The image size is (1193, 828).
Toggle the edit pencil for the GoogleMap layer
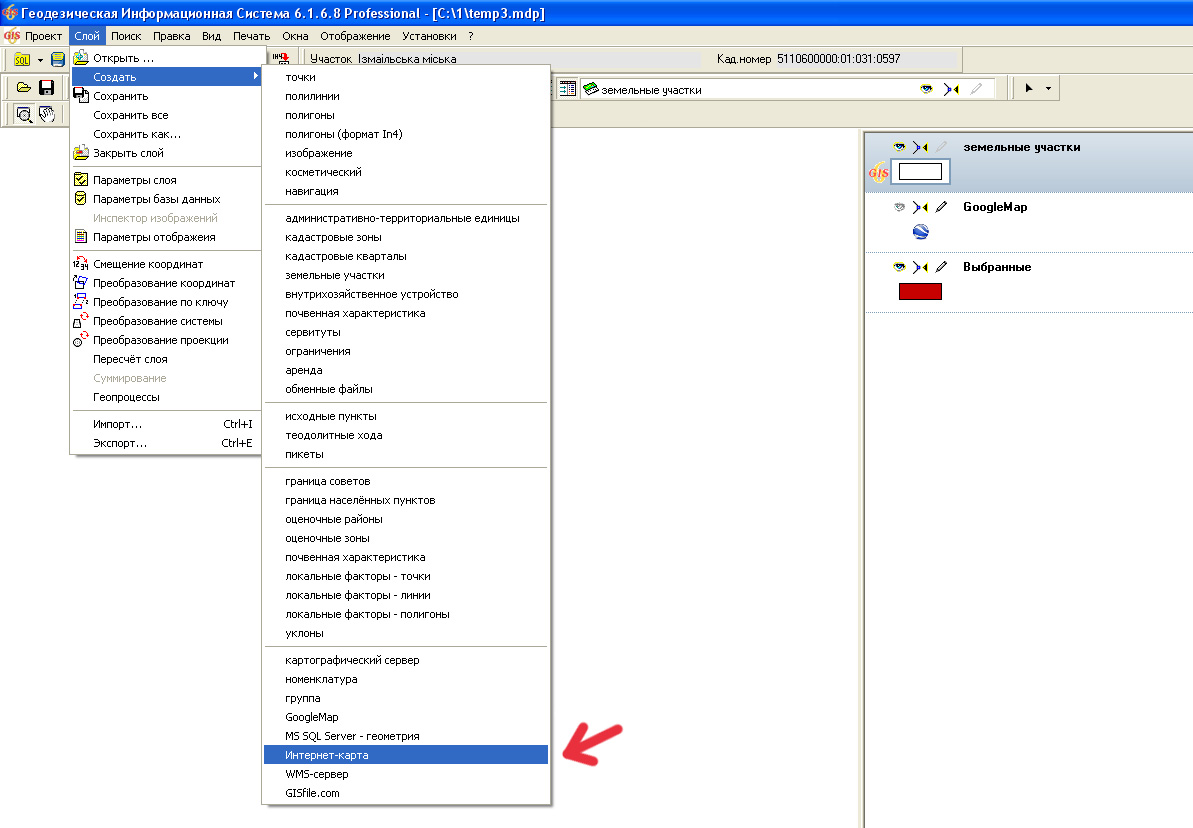pos(941,207)
